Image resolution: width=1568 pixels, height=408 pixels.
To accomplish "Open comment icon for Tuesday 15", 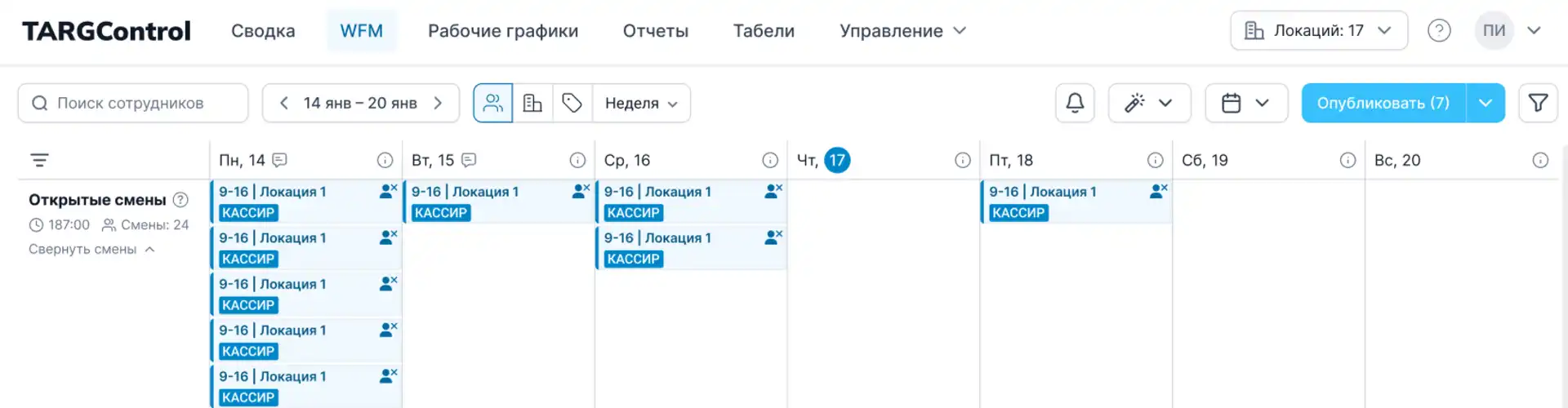I will tap(469, 160).
